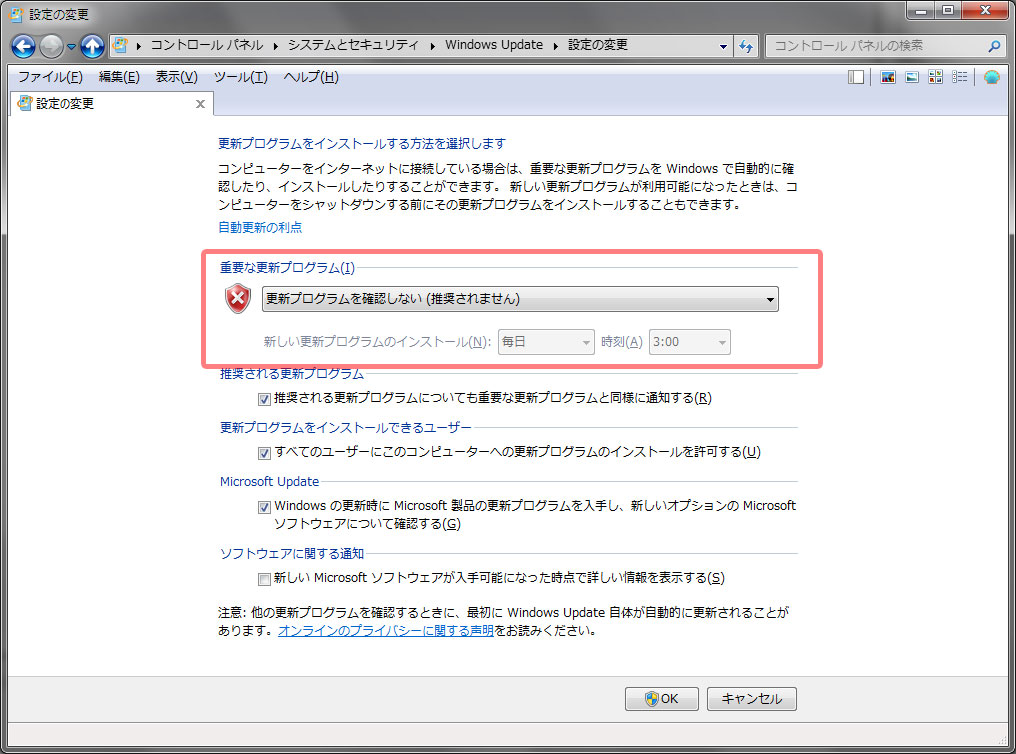Viewport: 1016px width, 754px height.
Task: Expand arrow after システムとセキュリティ breadcrumb
Action: coord(432,46)
